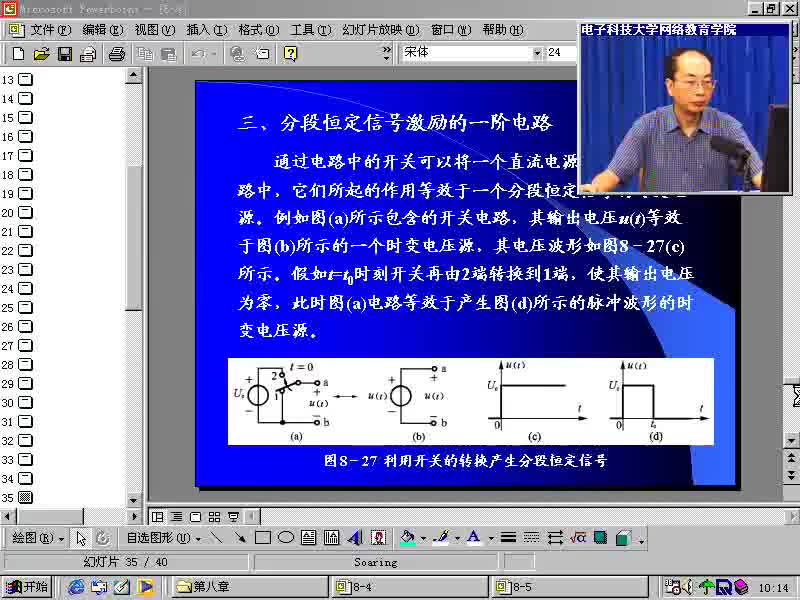This screenshot has width=800, height=600.
Task: Open the 窗口 Window menu
Action: pos(451,30)
